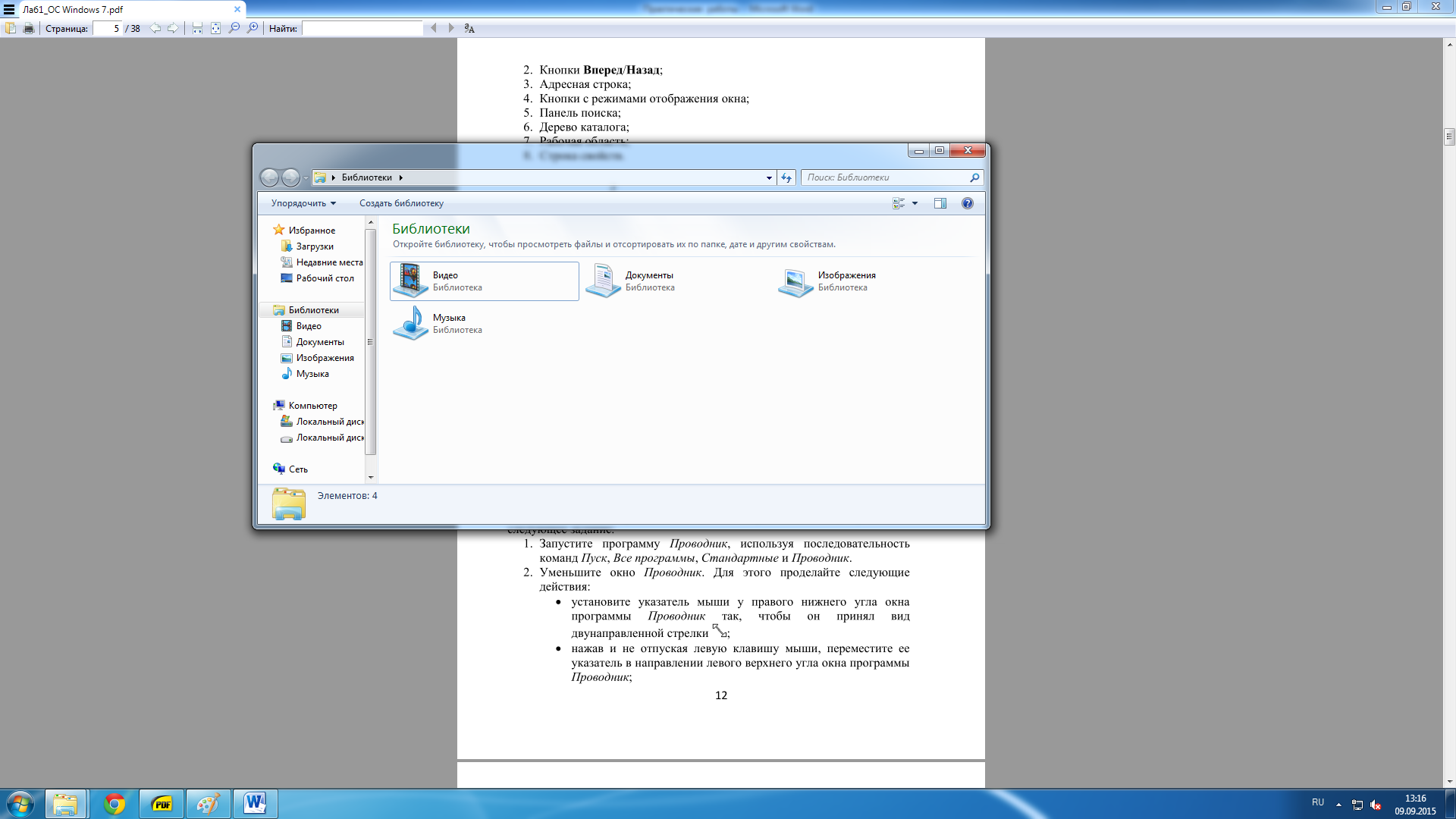Image resolution: width=1456 pixels, height=819 pixels.
Task: Click the zoom out magnifier in PDF toolbar
Action: [234, 28]
